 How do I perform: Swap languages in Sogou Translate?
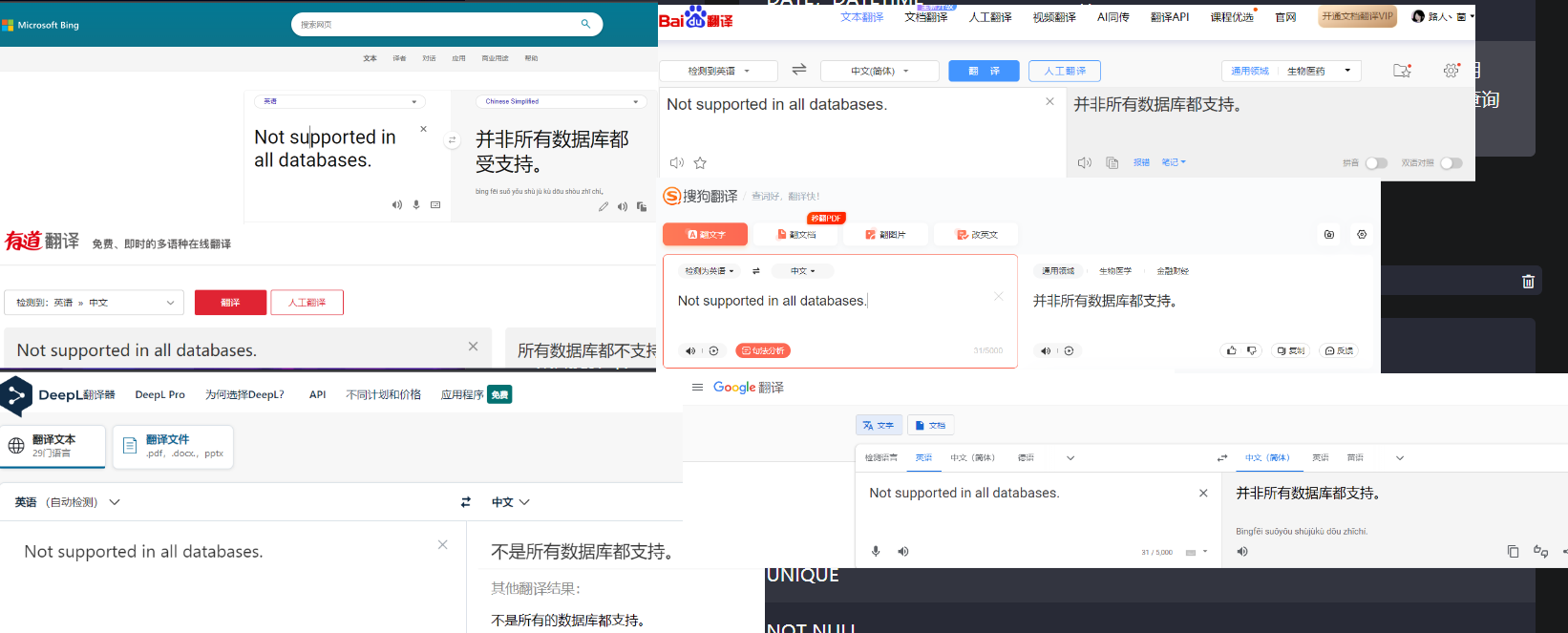756,271
